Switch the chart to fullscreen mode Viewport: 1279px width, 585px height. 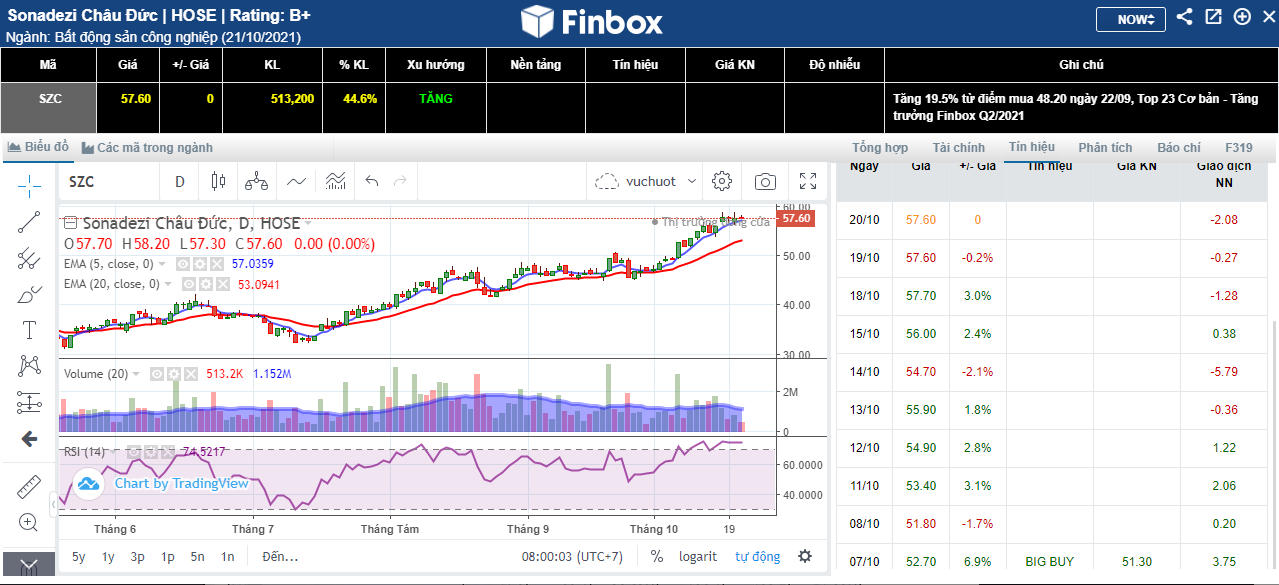808,181
